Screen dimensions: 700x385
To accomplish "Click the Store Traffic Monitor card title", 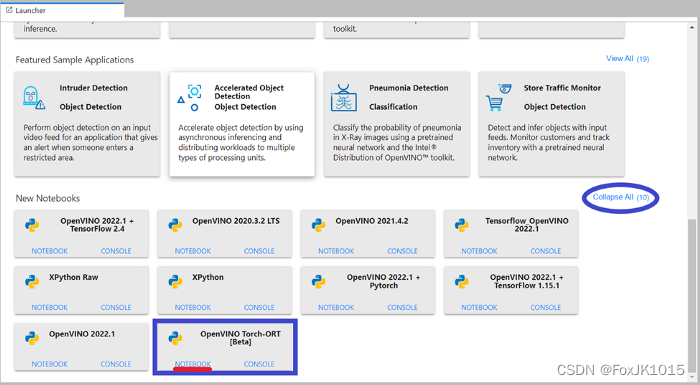I will pos(562,88).
